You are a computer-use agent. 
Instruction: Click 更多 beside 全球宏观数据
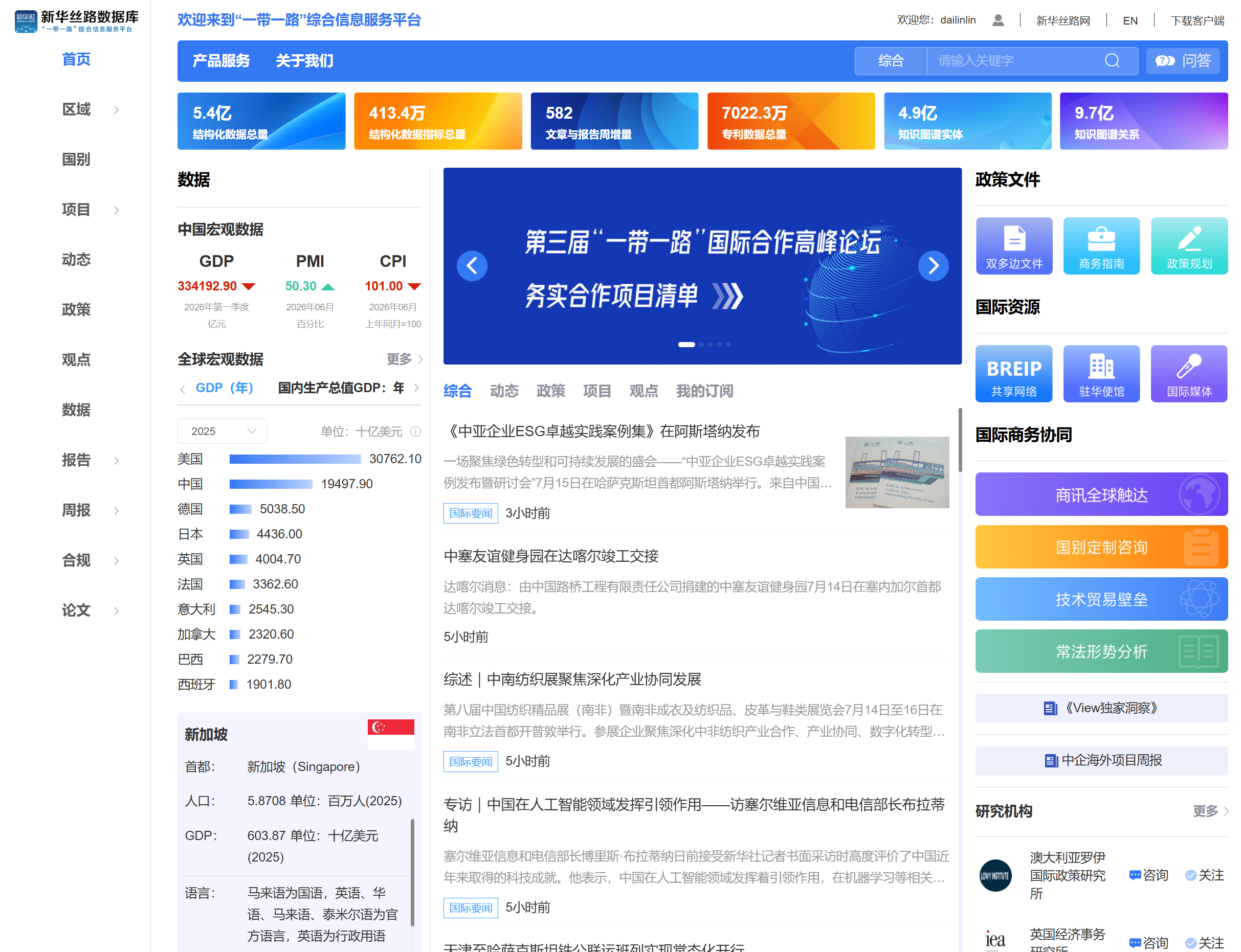point(404,359)
